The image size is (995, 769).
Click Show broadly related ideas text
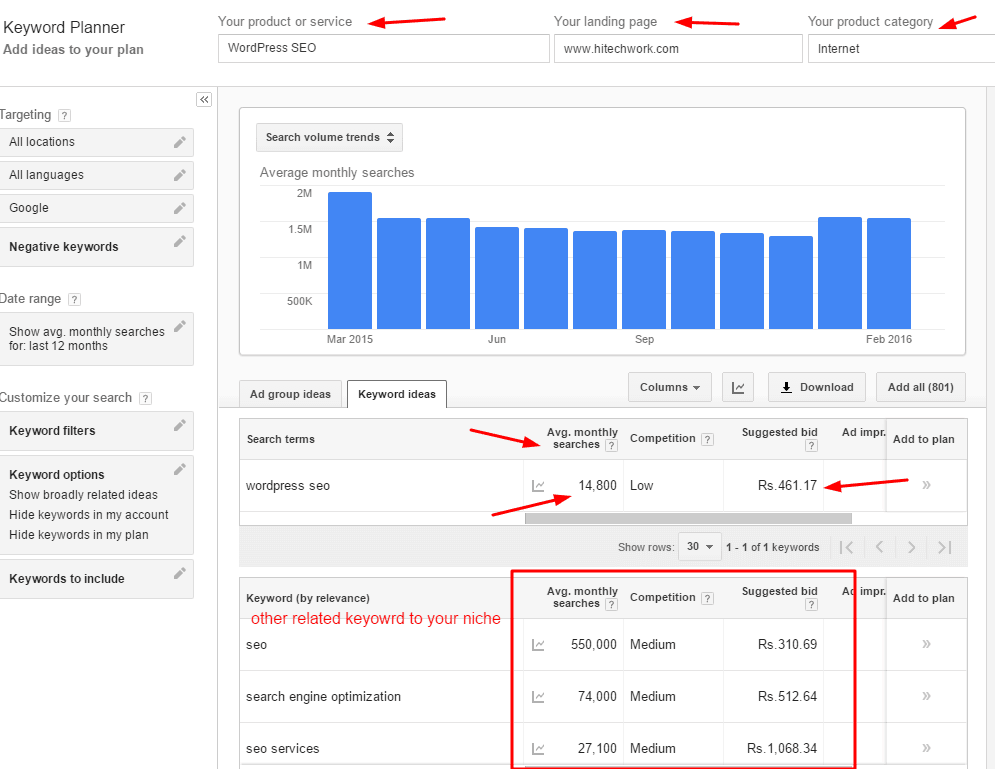point(83,495)
